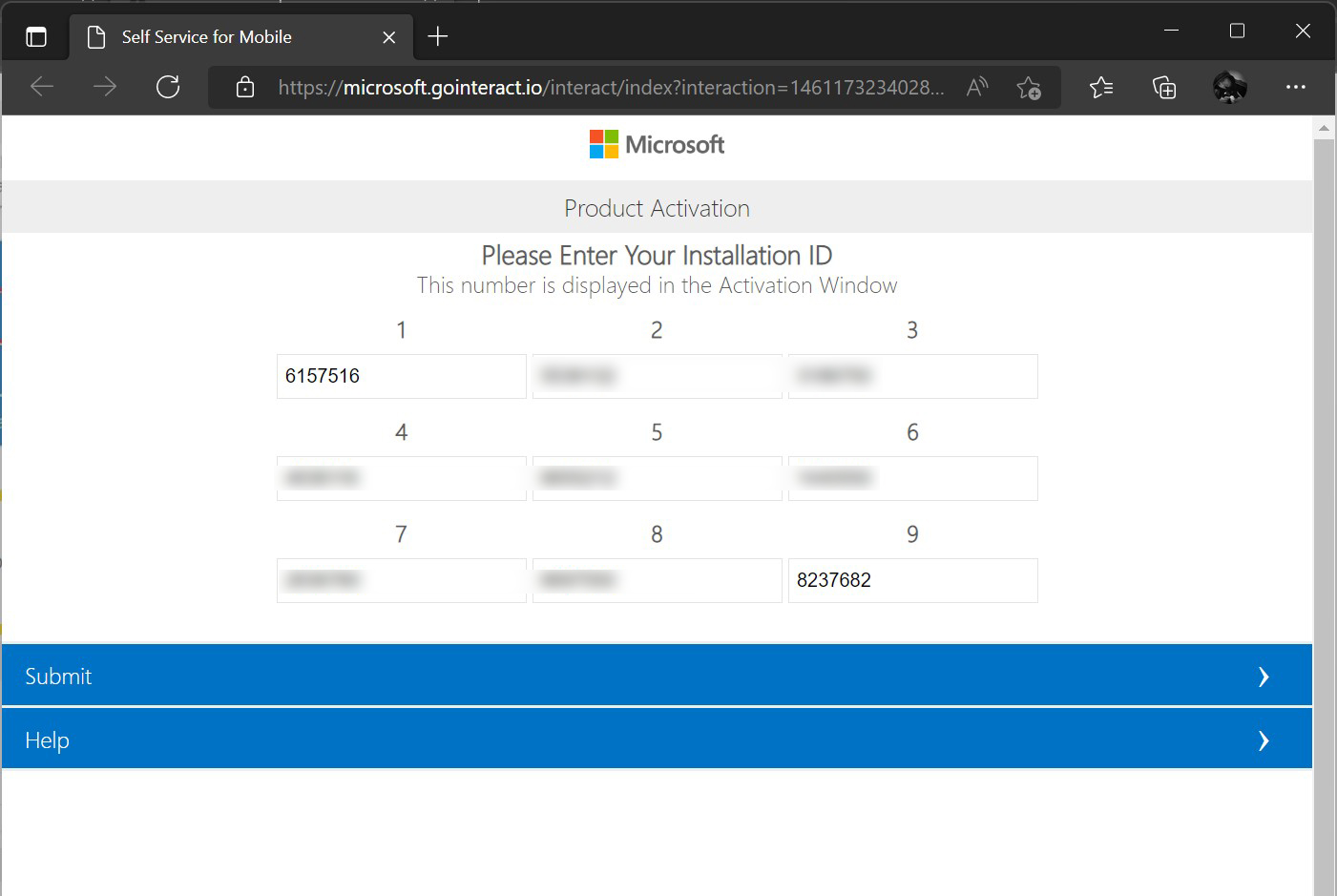Screen dimensions: 1337x896
Task: Click 'This number is displayed' hint text
Action: click(x=657, y=285)
